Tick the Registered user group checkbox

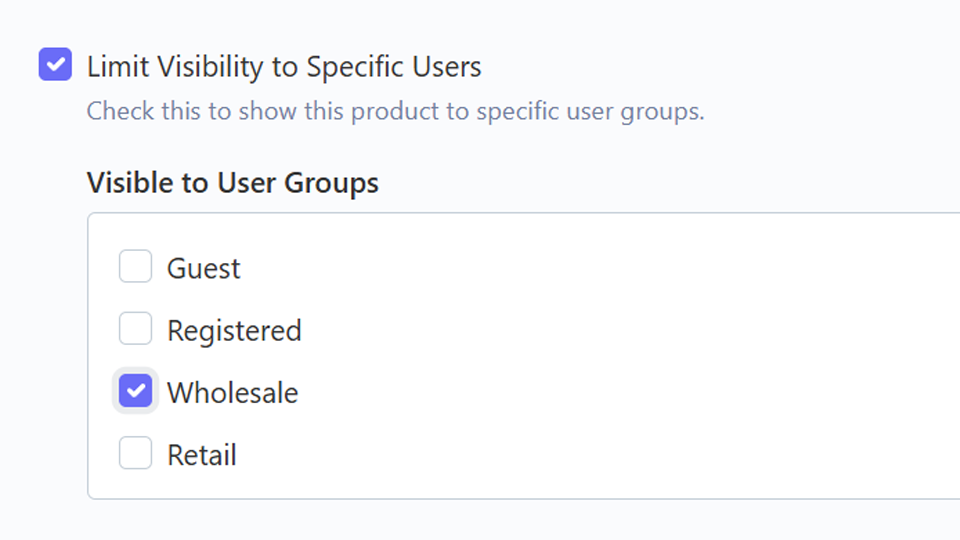135,329
